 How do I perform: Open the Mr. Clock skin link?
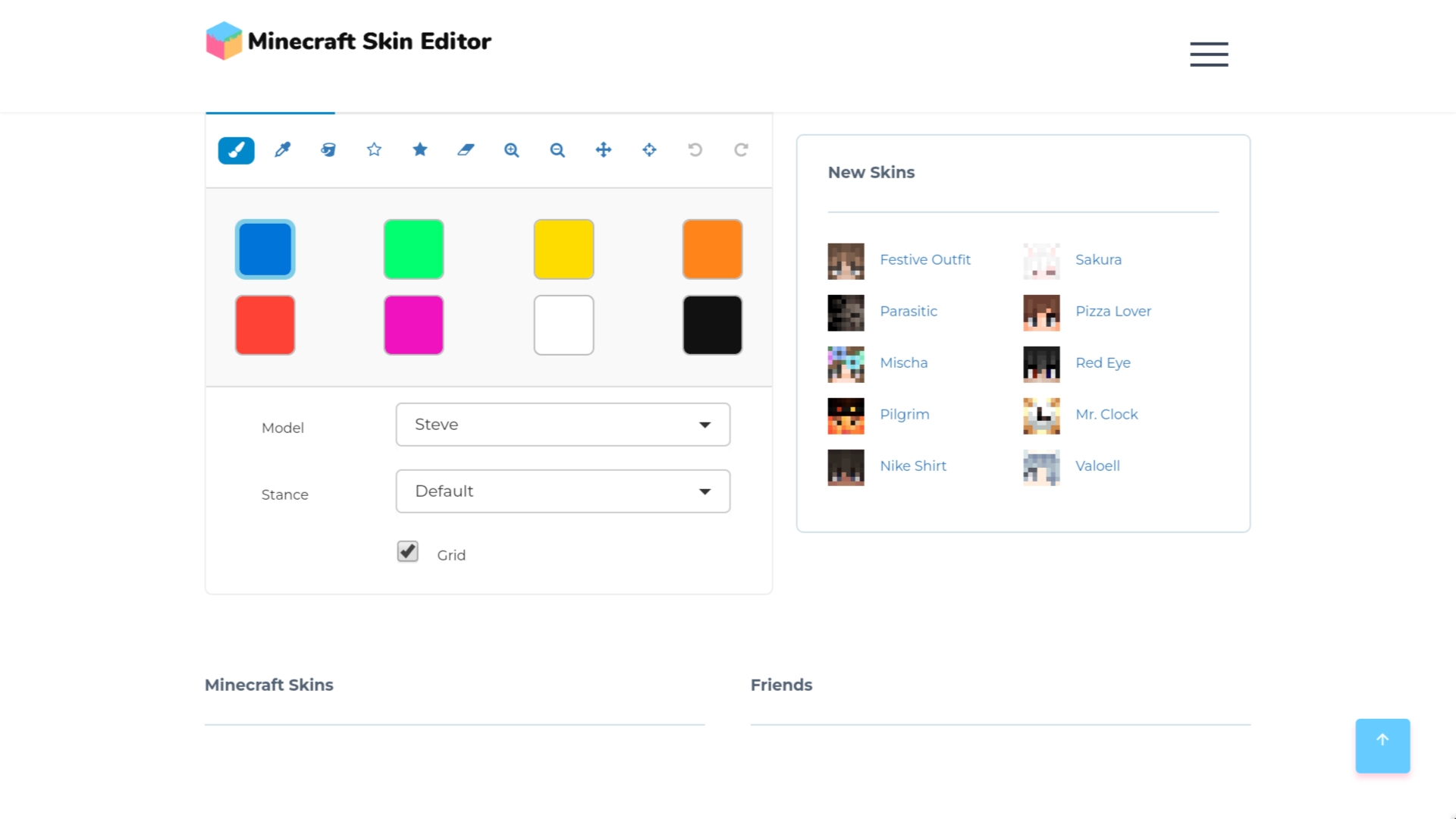(1106, 415)
